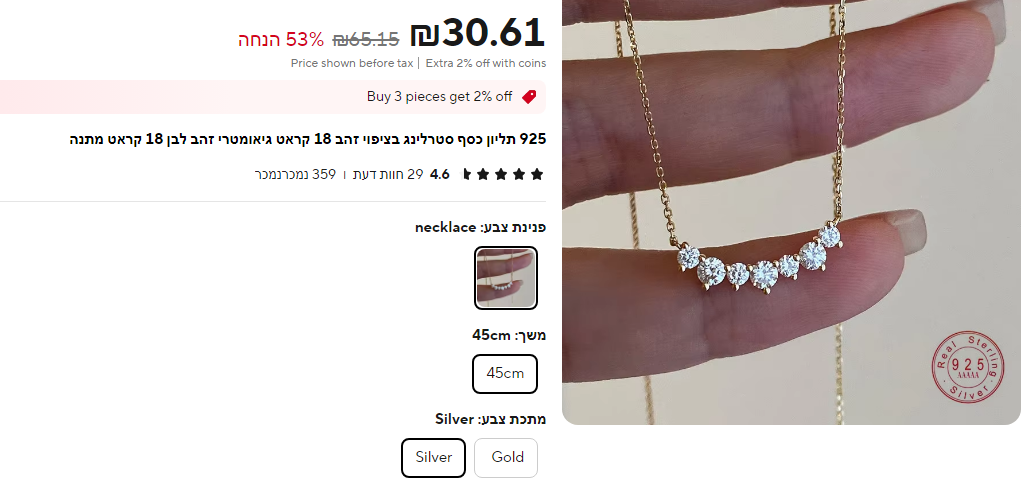1029x494 pixels.
Task: Click the 30.61 shekel current price
Action: 478,34
